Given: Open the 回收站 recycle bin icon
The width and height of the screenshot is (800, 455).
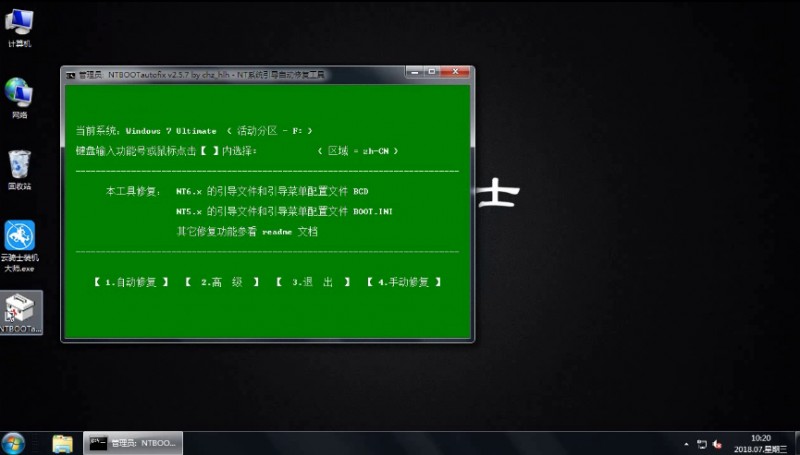Looking at the screenshot, I should (x=19, y=170).
